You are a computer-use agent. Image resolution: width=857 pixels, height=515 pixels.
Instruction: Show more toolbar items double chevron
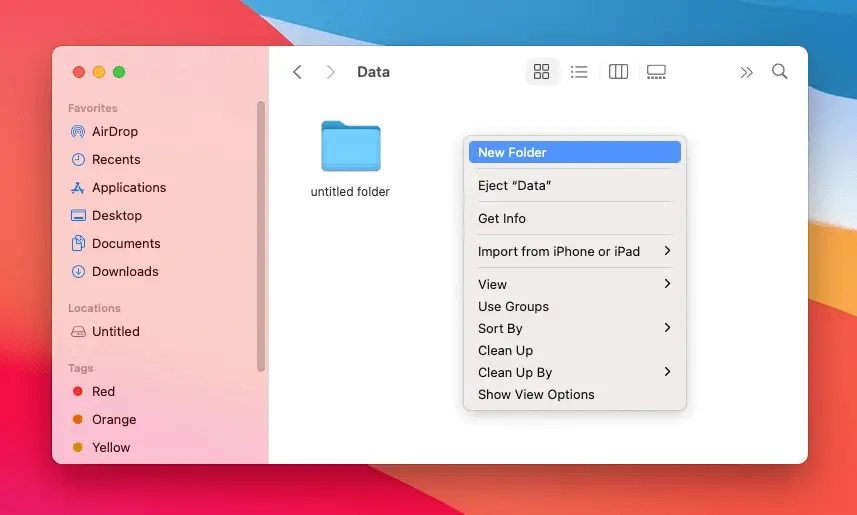pyautogui.click(x=747, y=72)
